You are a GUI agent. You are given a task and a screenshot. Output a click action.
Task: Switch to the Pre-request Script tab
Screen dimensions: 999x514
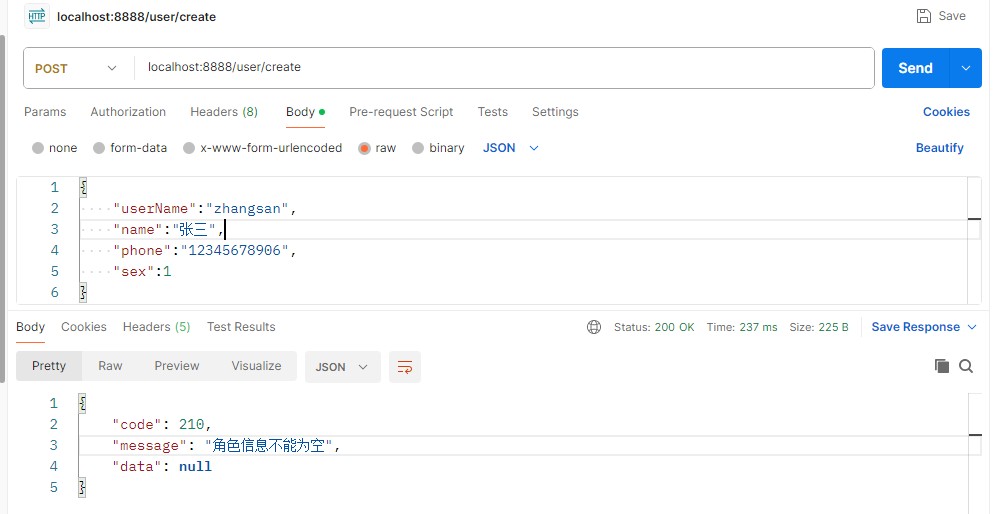[x=401, y=112]
